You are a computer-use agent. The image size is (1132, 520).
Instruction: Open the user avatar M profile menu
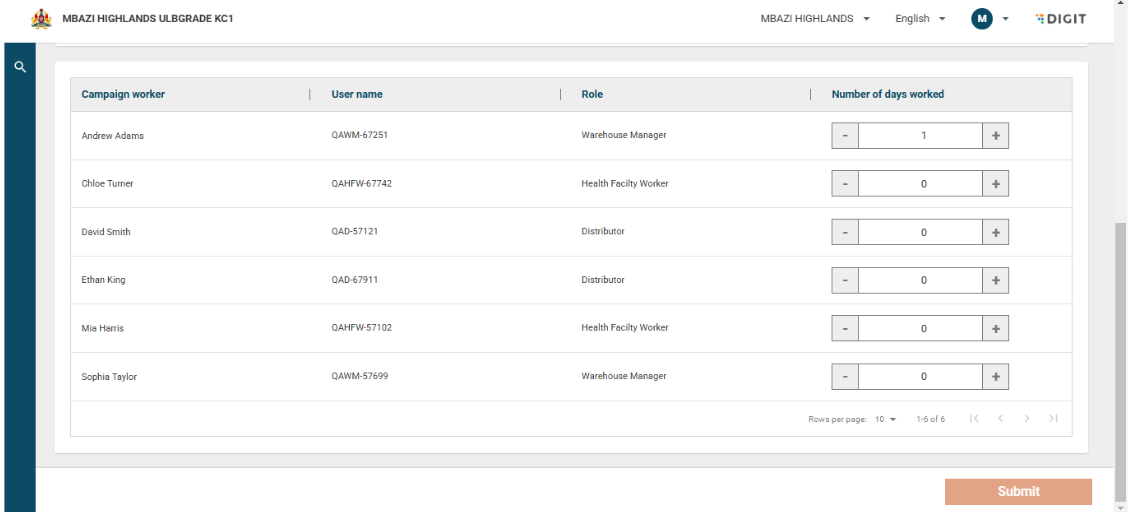pyautogui.click(x=982, y=19)
